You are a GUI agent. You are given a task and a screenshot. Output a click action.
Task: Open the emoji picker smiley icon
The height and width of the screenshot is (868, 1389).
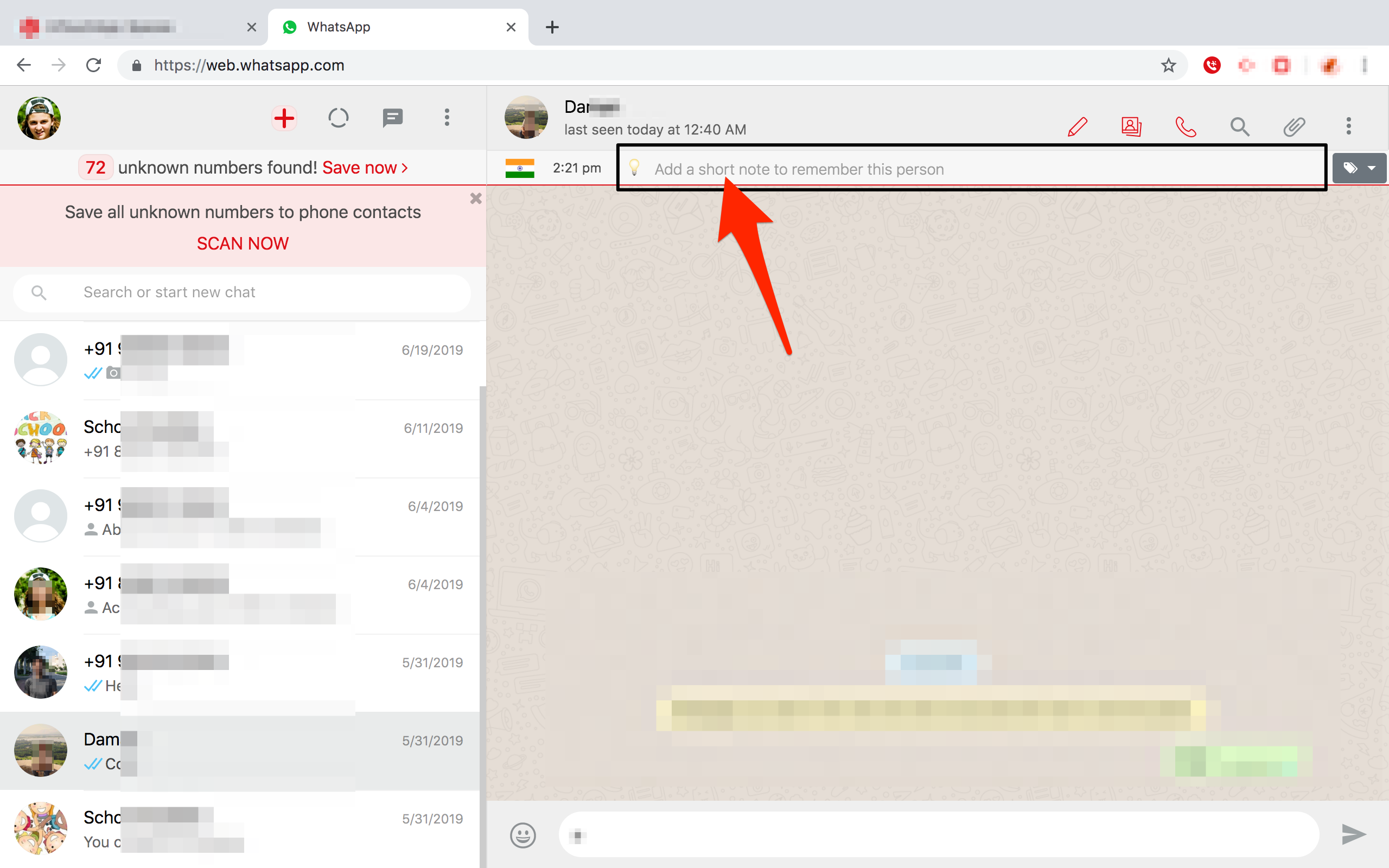point(523,835)
